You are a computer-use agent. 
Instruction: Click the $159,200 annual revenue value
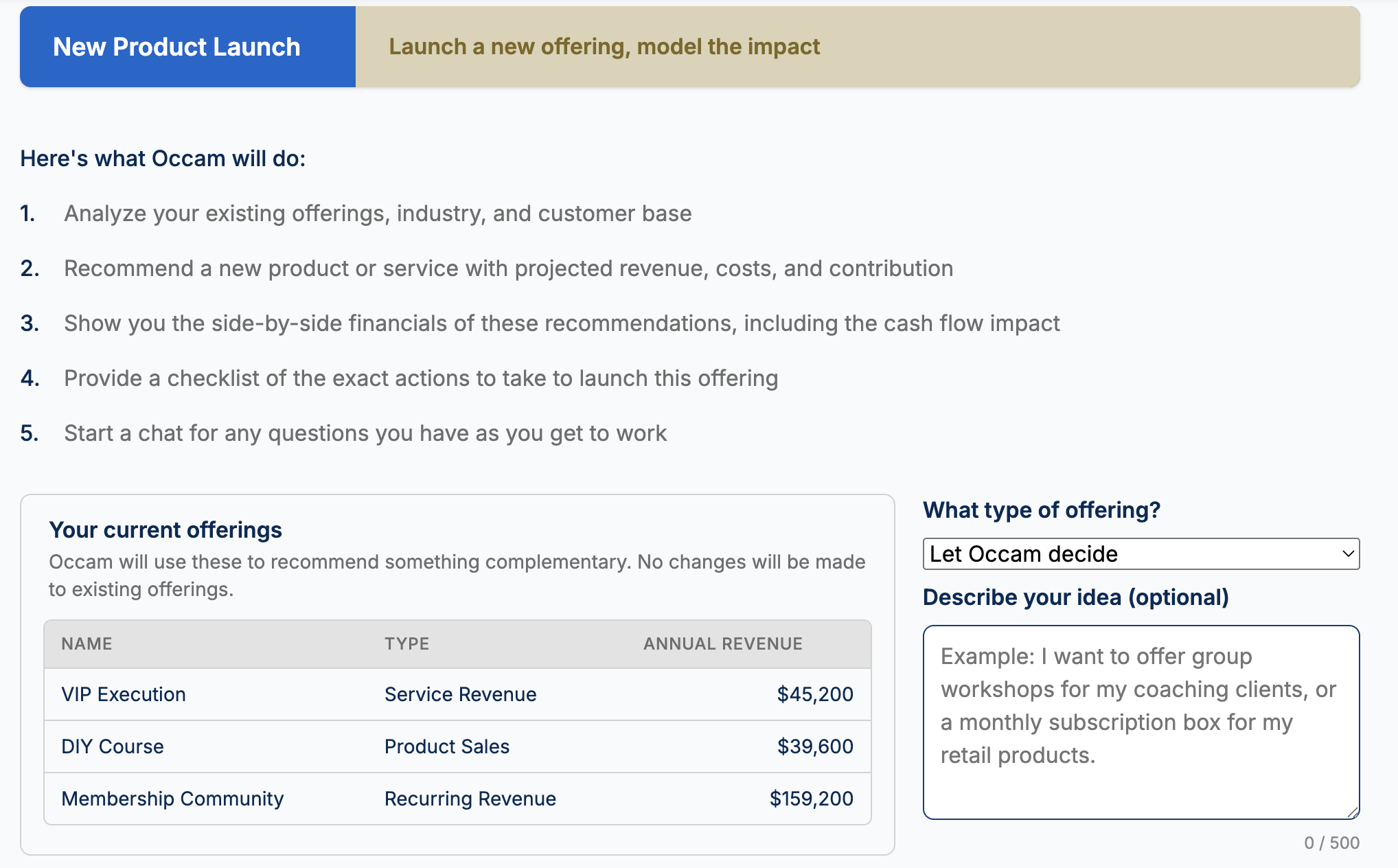point(811,799)
